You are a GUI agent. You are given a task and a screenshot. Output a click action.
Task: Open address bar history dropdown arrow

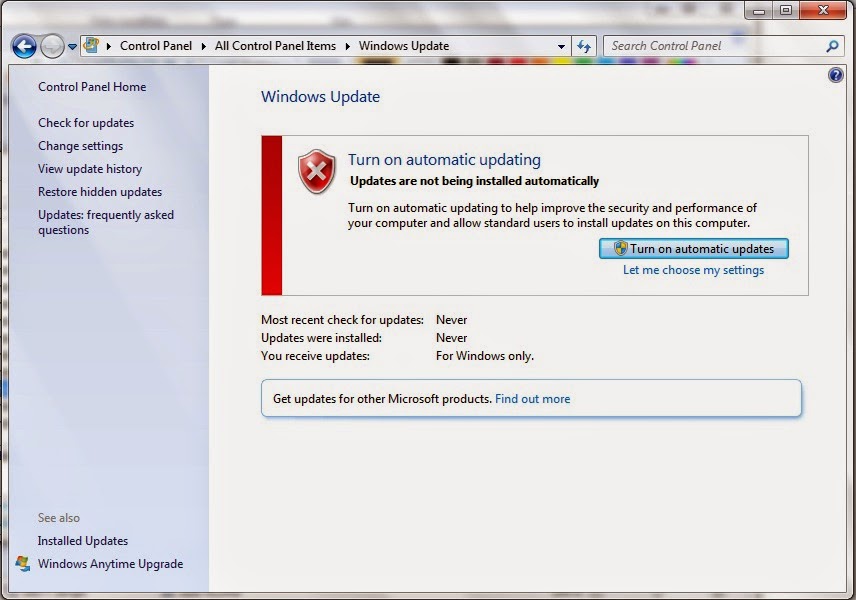pos(561,47)
